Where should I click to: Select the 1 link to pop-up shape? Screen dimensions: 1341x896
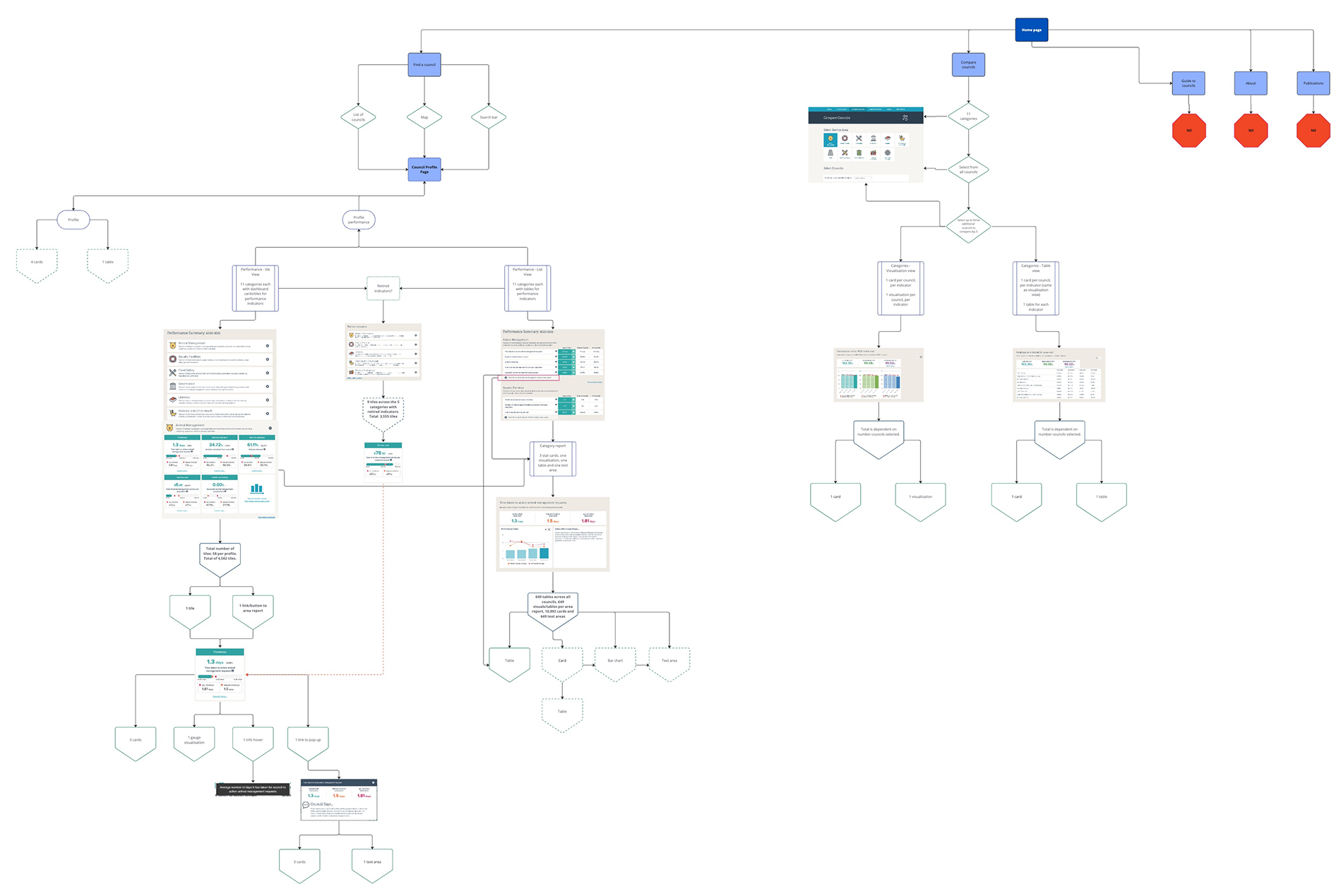308,743
